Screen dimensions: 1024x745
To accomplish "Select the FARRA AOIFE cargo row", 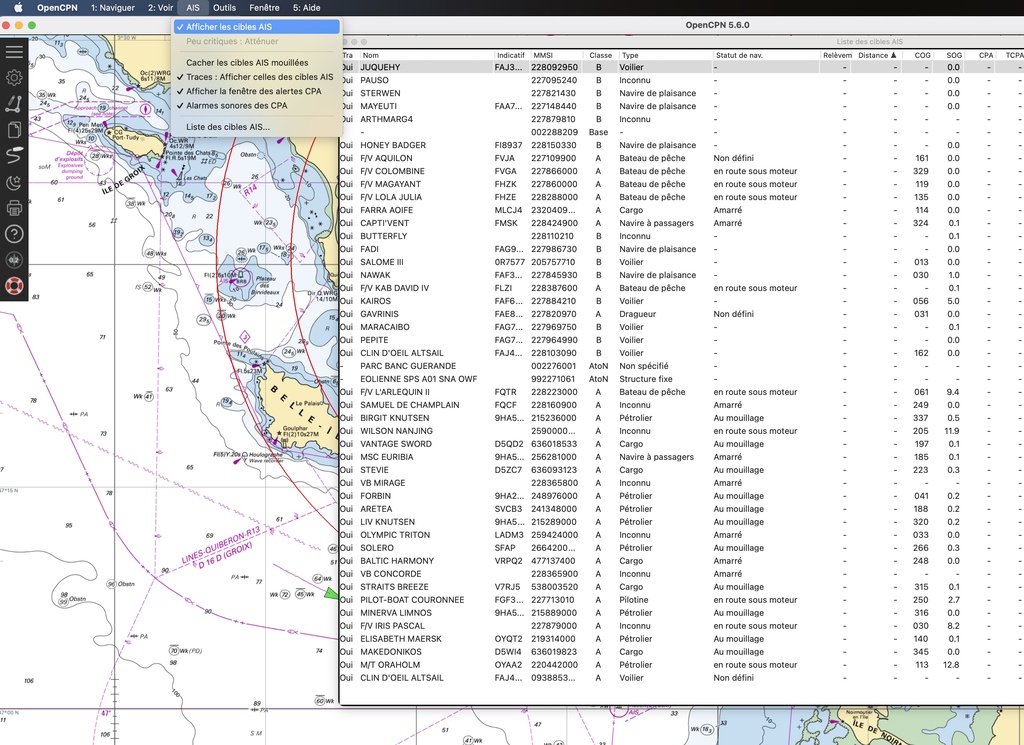I will point(682,210).
